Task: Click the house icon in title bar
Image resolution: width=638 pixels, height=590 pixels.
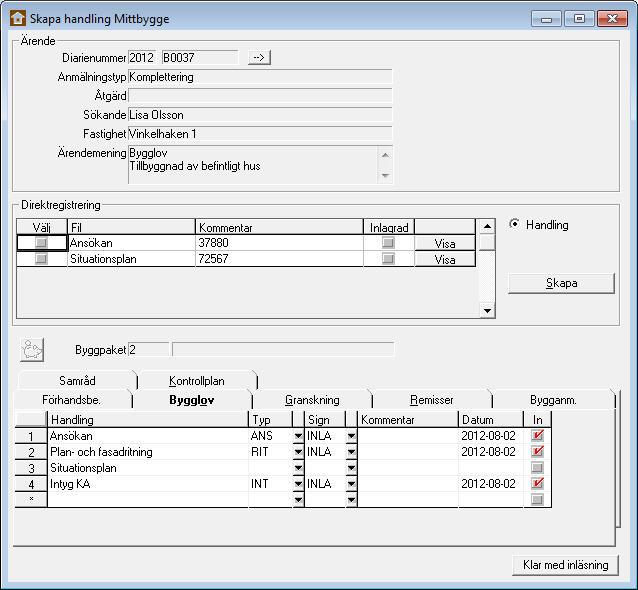Action: click(x=17, y=19)
